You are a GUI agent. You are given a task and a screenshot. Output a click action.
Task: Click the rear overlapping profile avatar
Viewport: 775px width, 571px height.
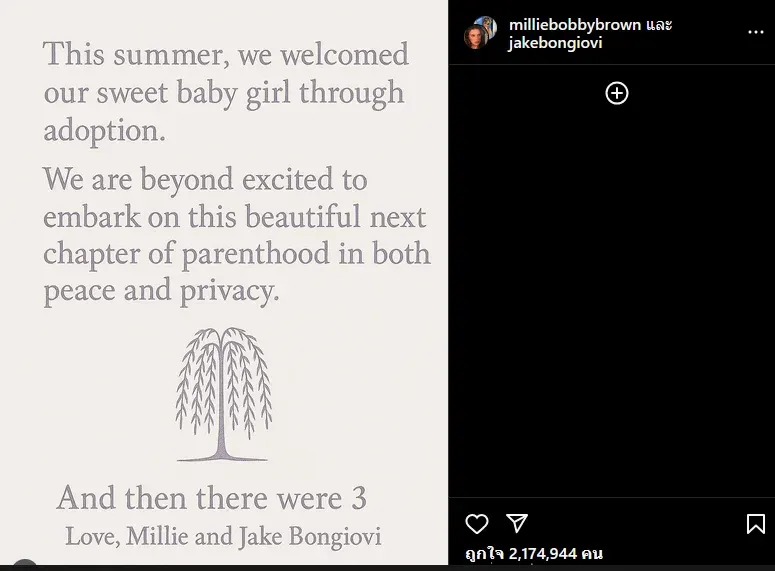[487, 25]
